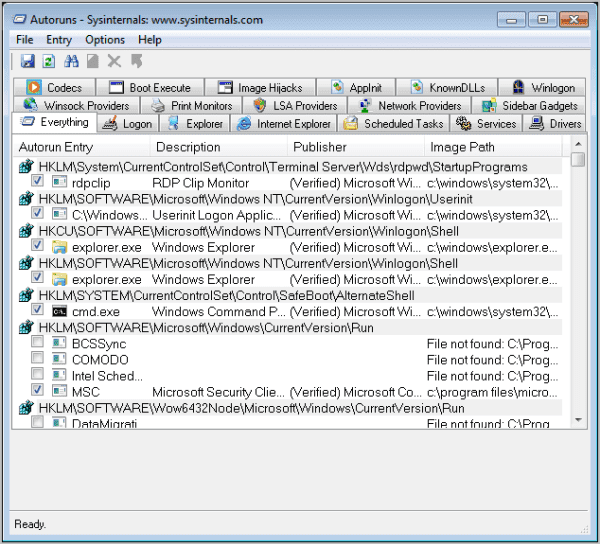The height and width of the screenshot is (544, 600).
Task: Click registry icon beside Wow6432Node Run key
Action: pyautogui.click(x=26, y=408)
